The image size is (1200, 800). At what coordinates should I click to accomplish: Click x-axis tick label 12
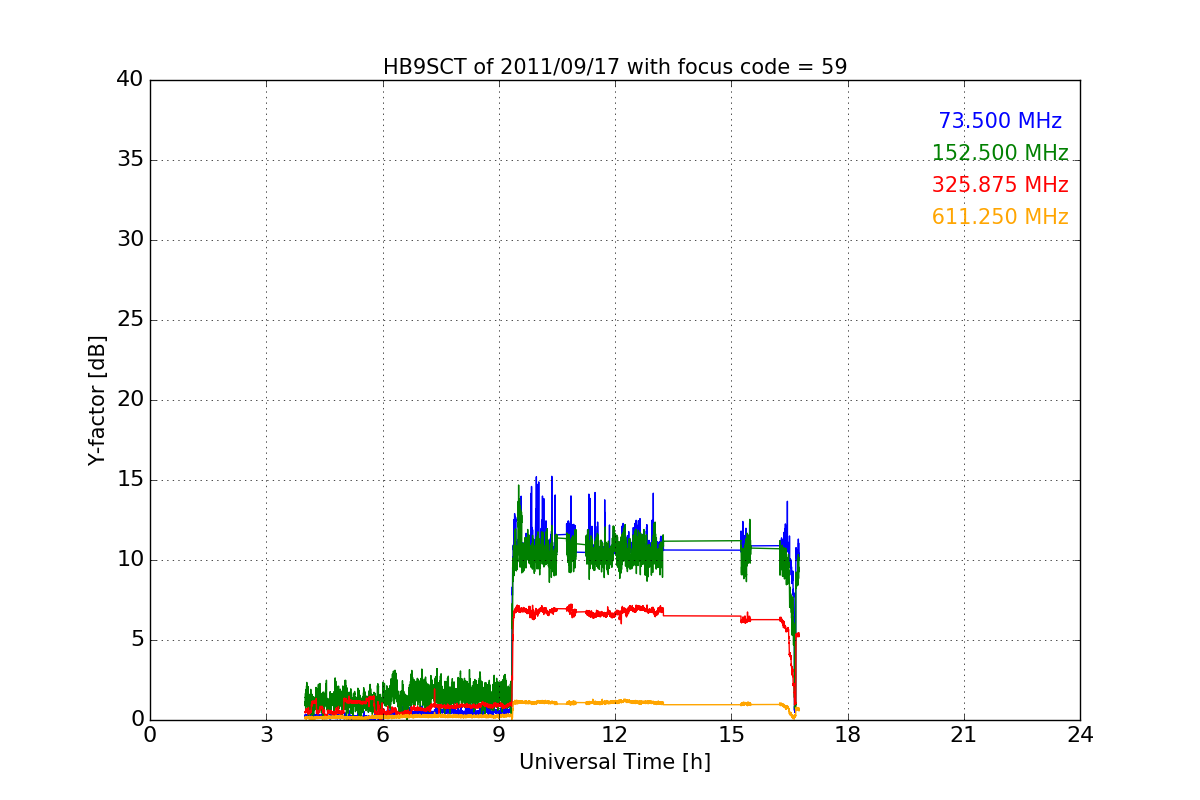pos(615,735)
